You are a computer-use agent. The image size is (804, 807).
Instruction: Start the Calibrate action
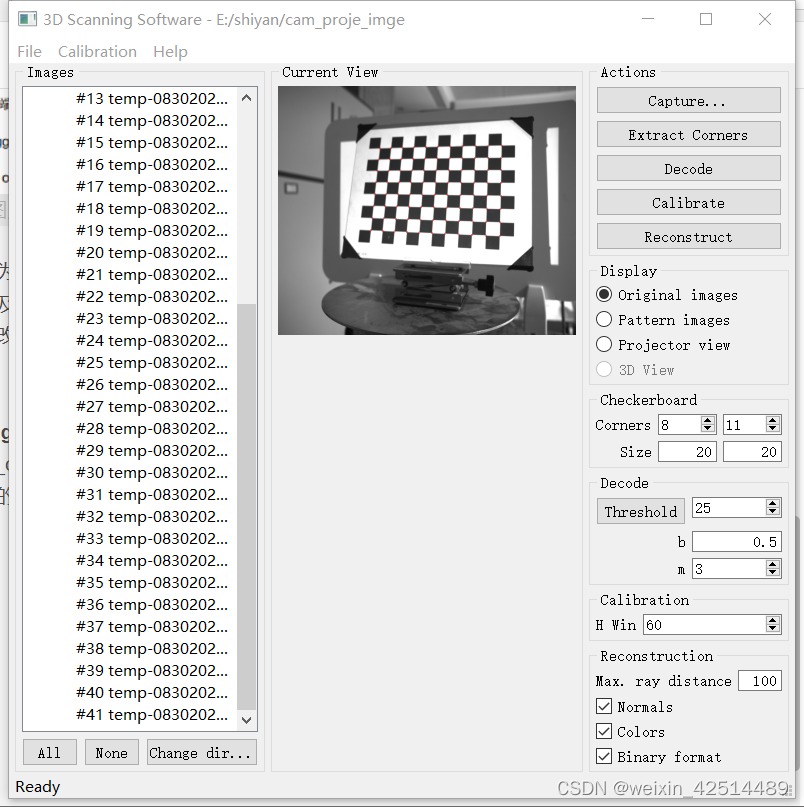pos(688,202)
